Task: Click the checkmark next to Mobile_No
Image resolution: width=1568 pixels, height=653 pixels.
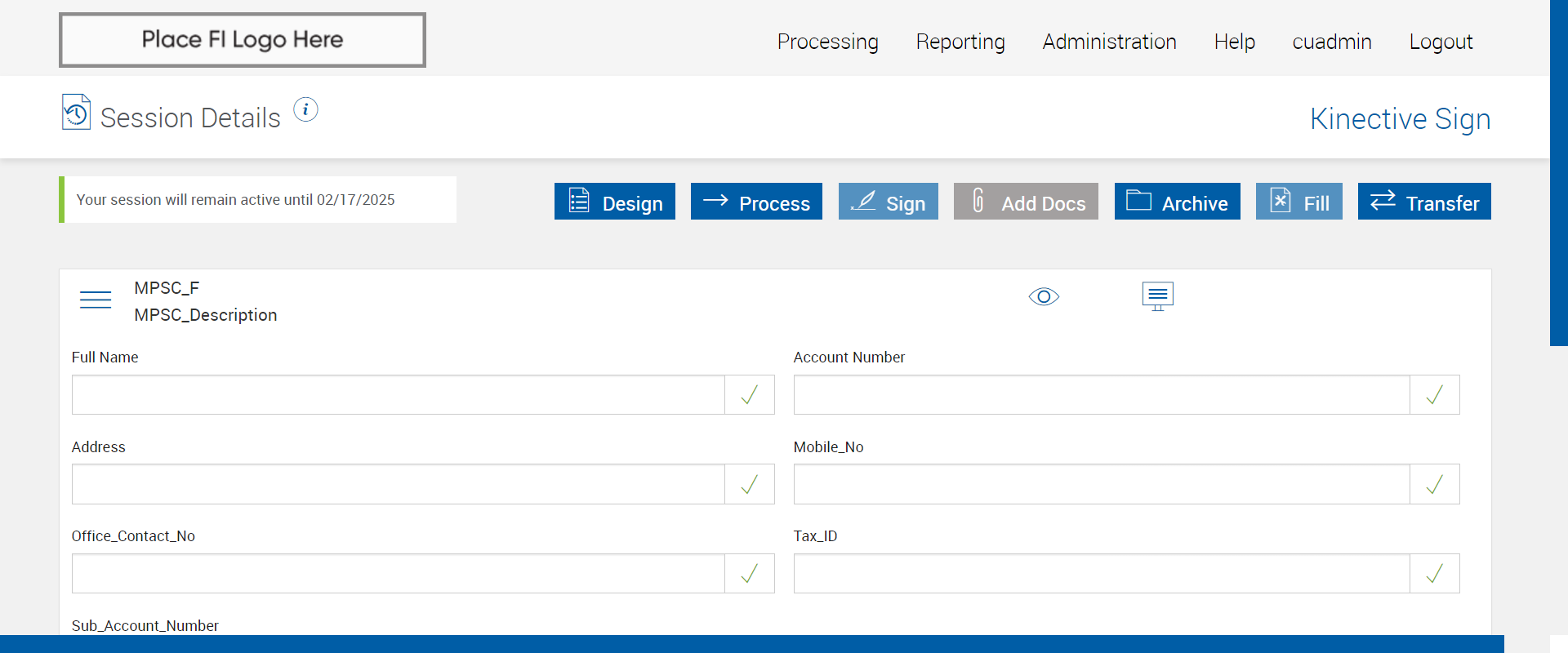Action: 1435,485
